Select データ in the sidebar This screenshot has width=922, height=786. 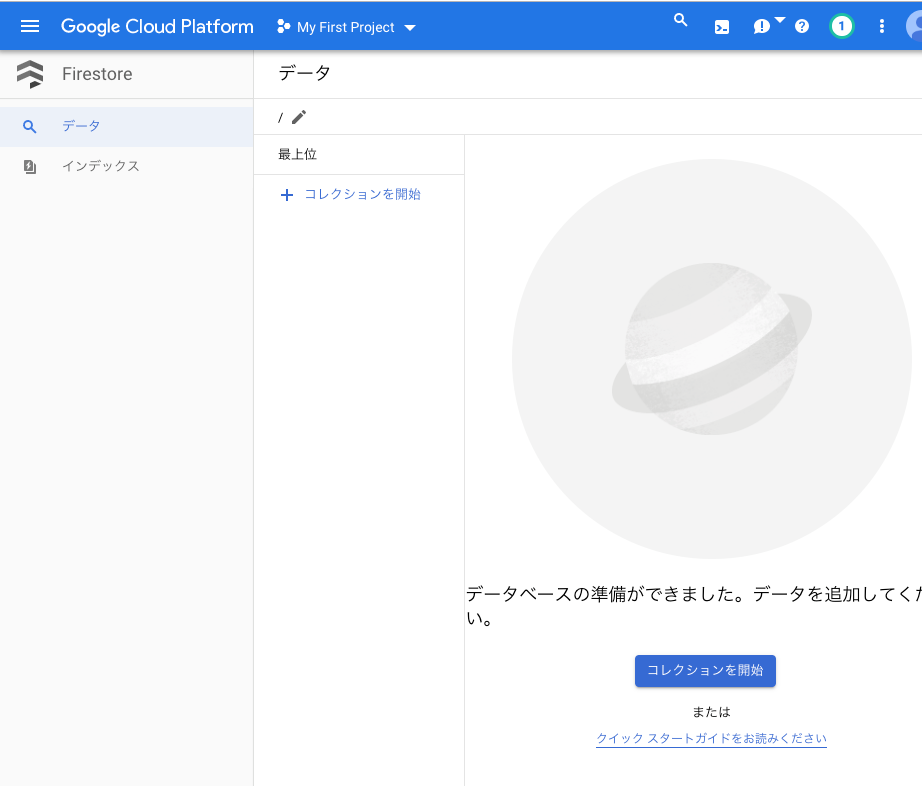126,126
